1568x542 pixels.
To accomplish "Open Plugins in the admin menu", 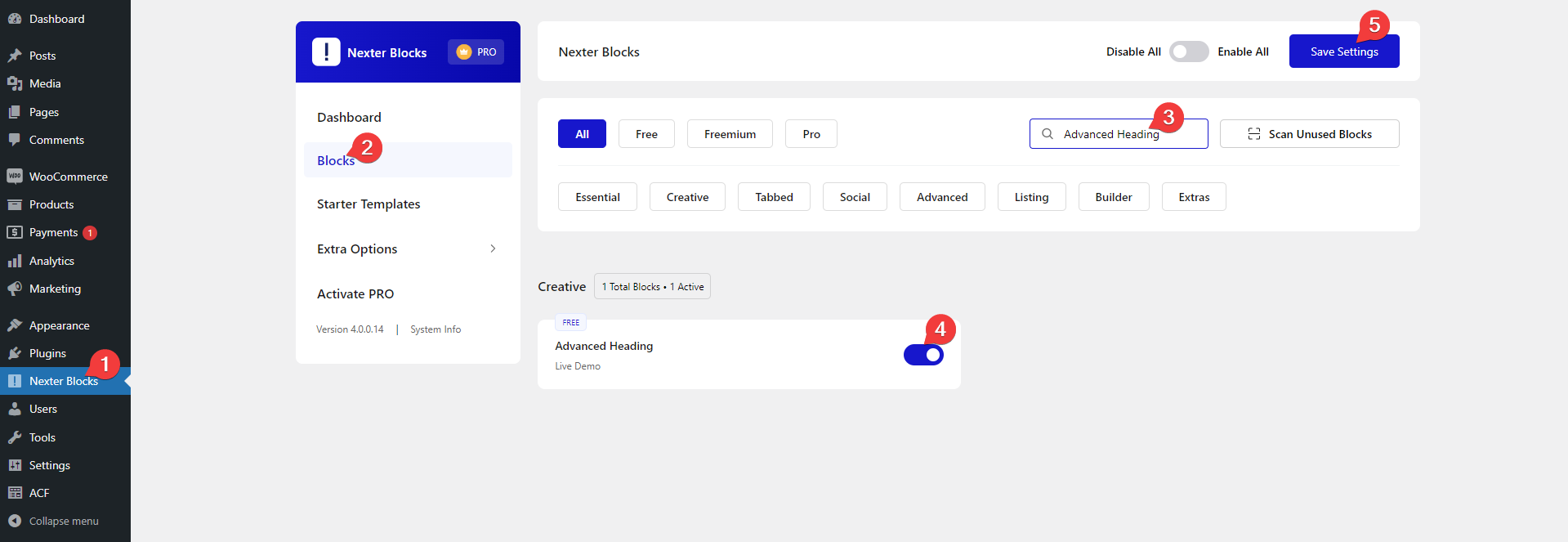I will tap(47, 353).
